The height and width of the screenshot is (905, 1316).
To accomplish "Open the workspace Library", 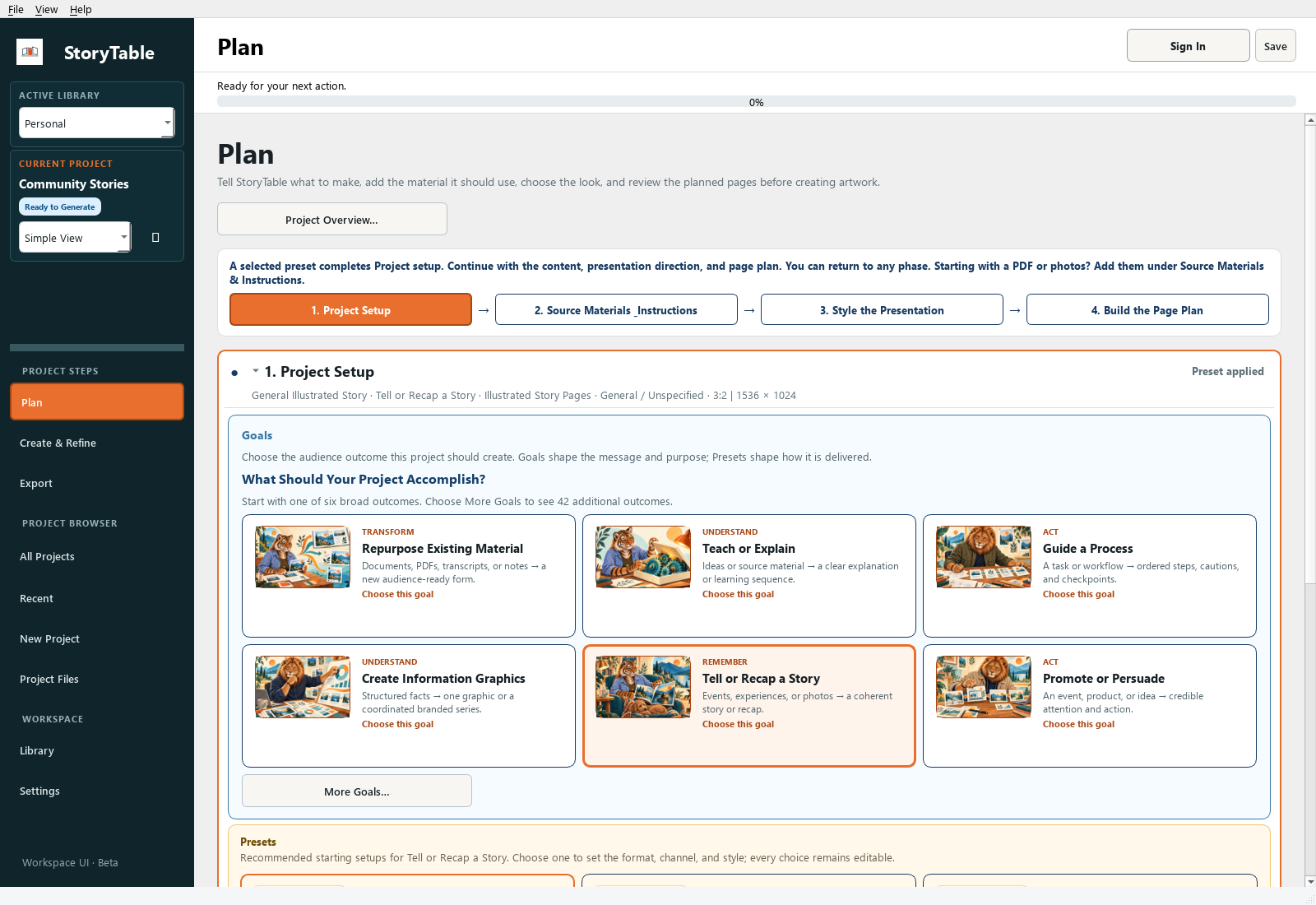I will click(x=97, y=750).
